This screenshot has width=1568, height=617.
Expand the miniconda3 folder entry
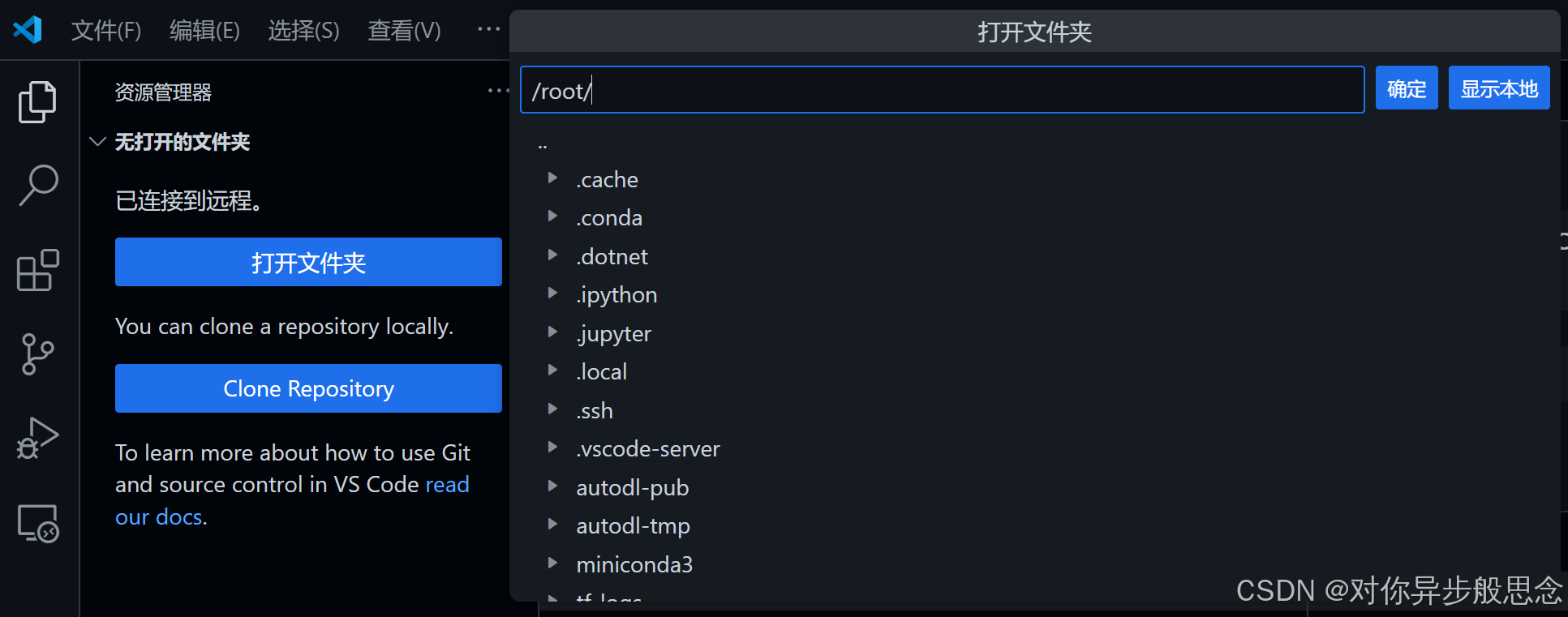coord(553,563)
